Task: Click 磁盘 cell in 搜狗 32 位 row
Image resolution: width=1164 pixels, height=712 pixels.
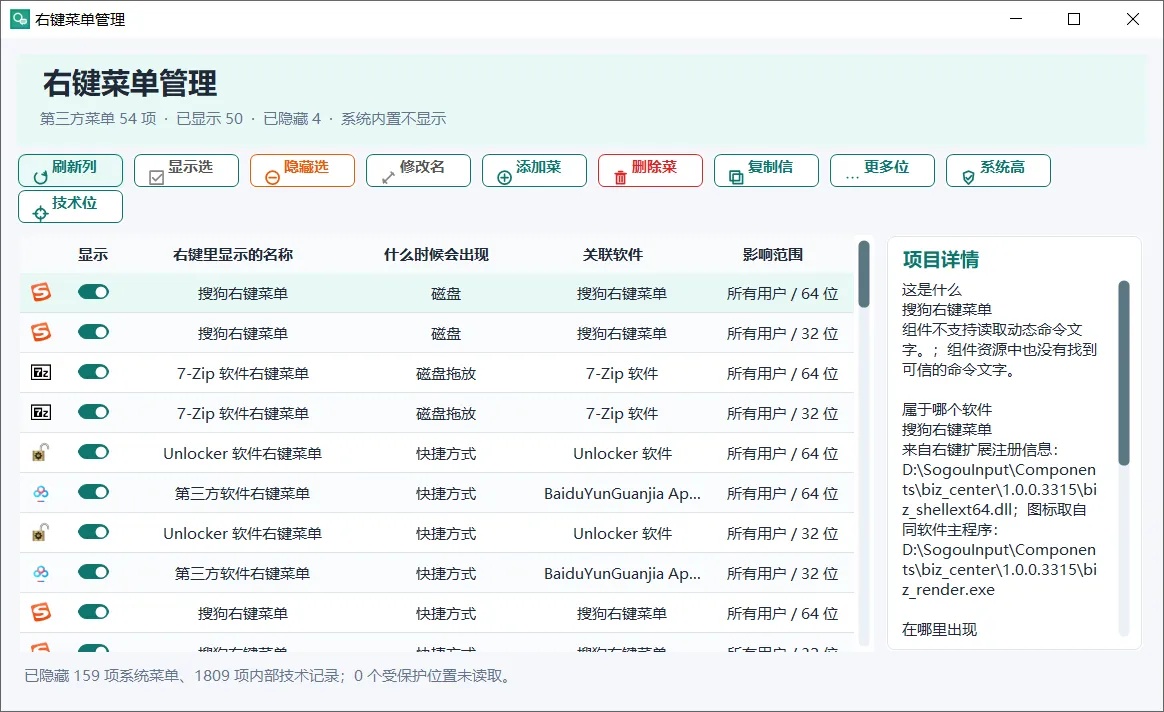Action: click(x=446, y=334)
